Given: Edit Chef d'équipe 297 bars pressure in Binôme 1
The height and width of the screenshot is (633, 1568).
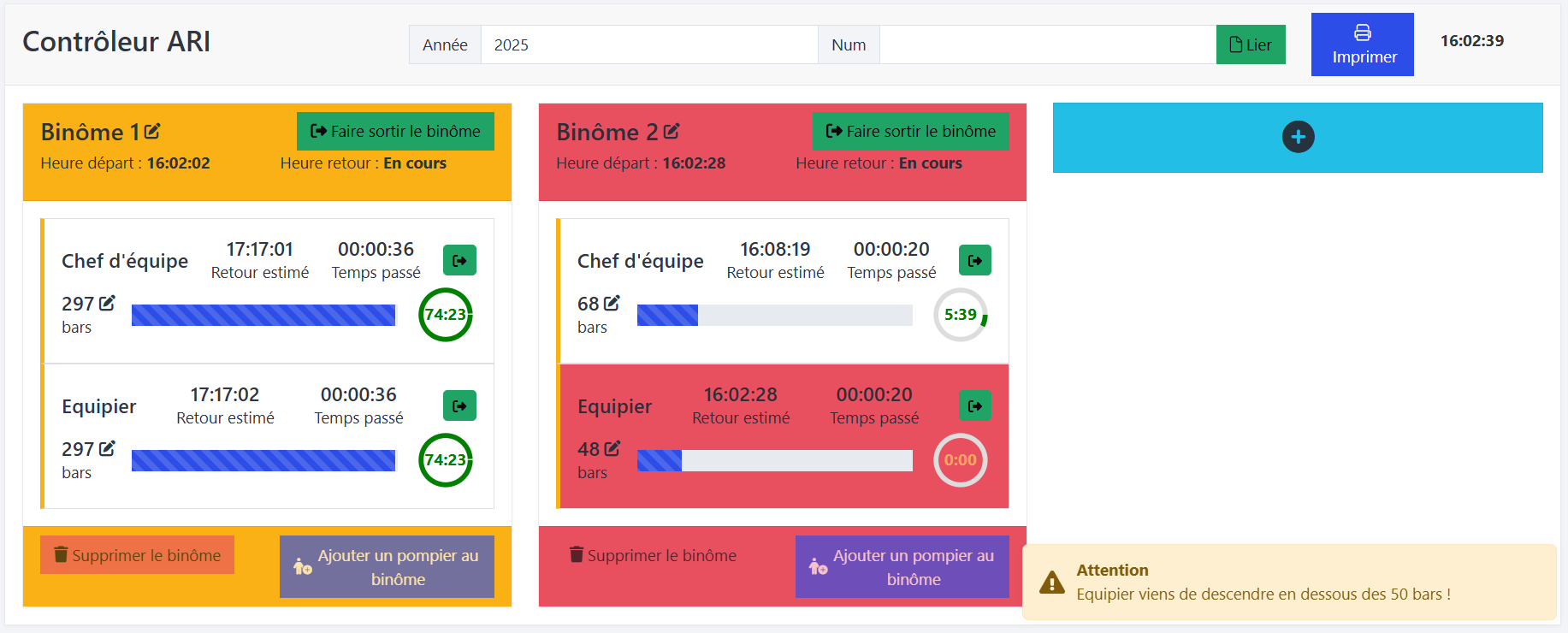Looking at the screenshot, I should 107,303.
